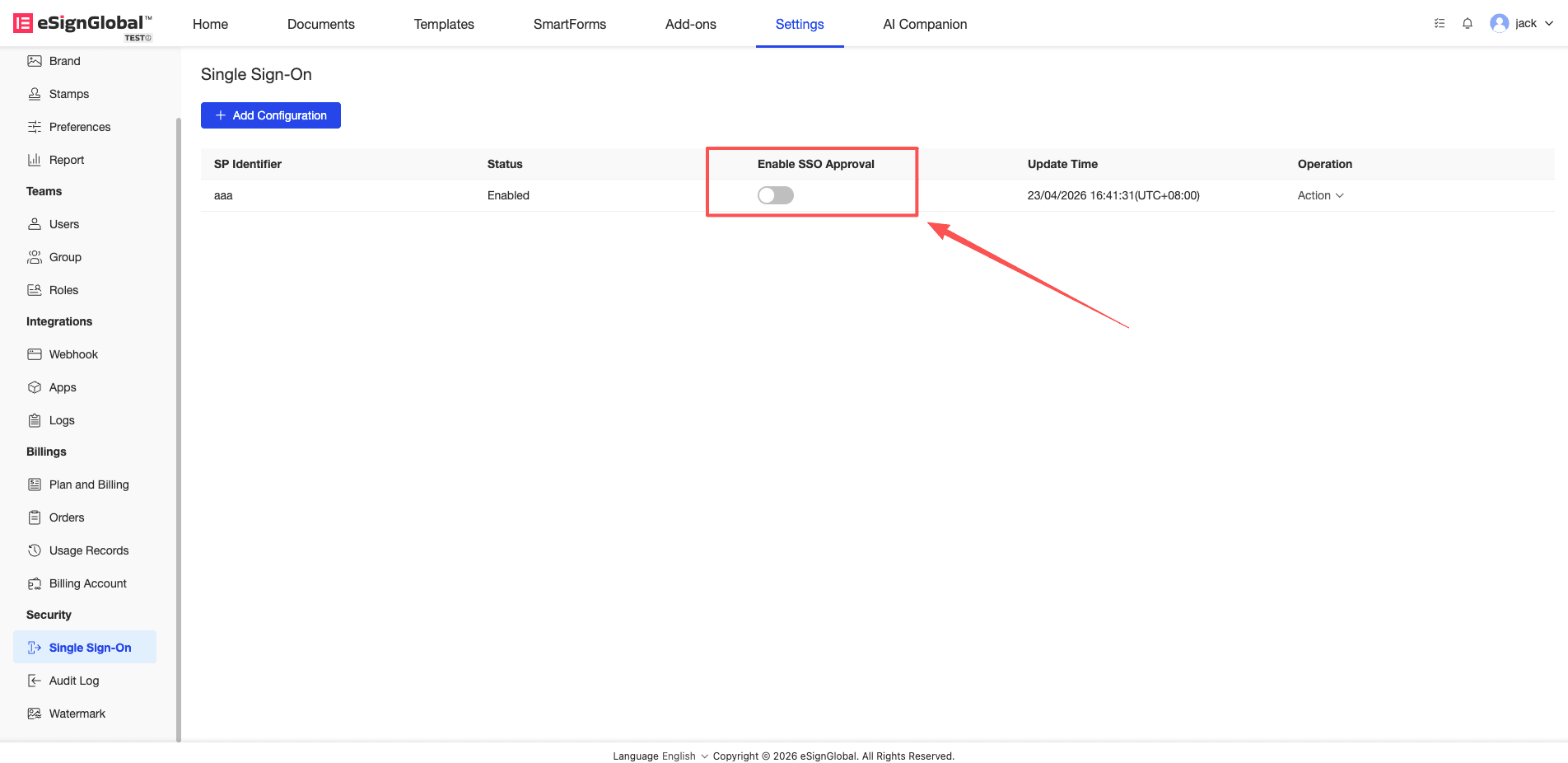Click the SP Identifier column header
Image resolution: width=1568 pixels, height=763 pixels.
pos(248,164)
